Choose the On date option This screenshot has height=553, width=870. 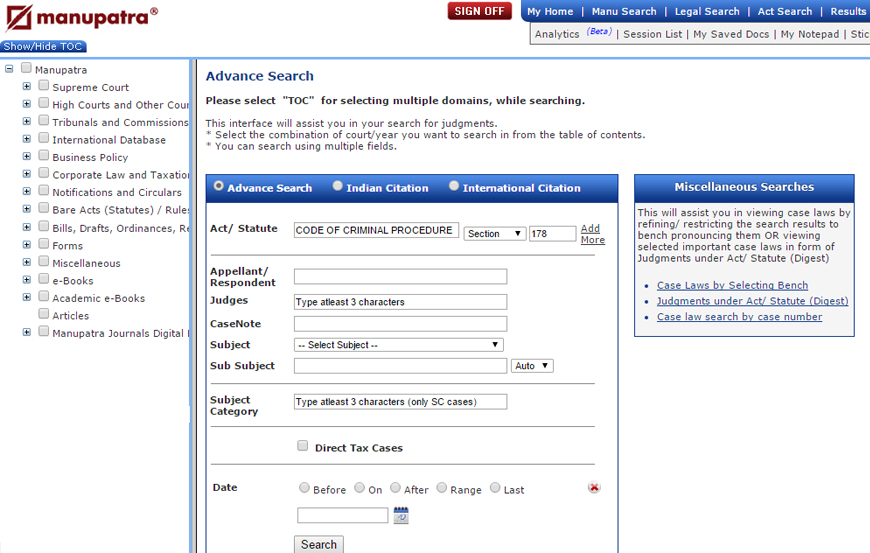[x=360, y=488]
